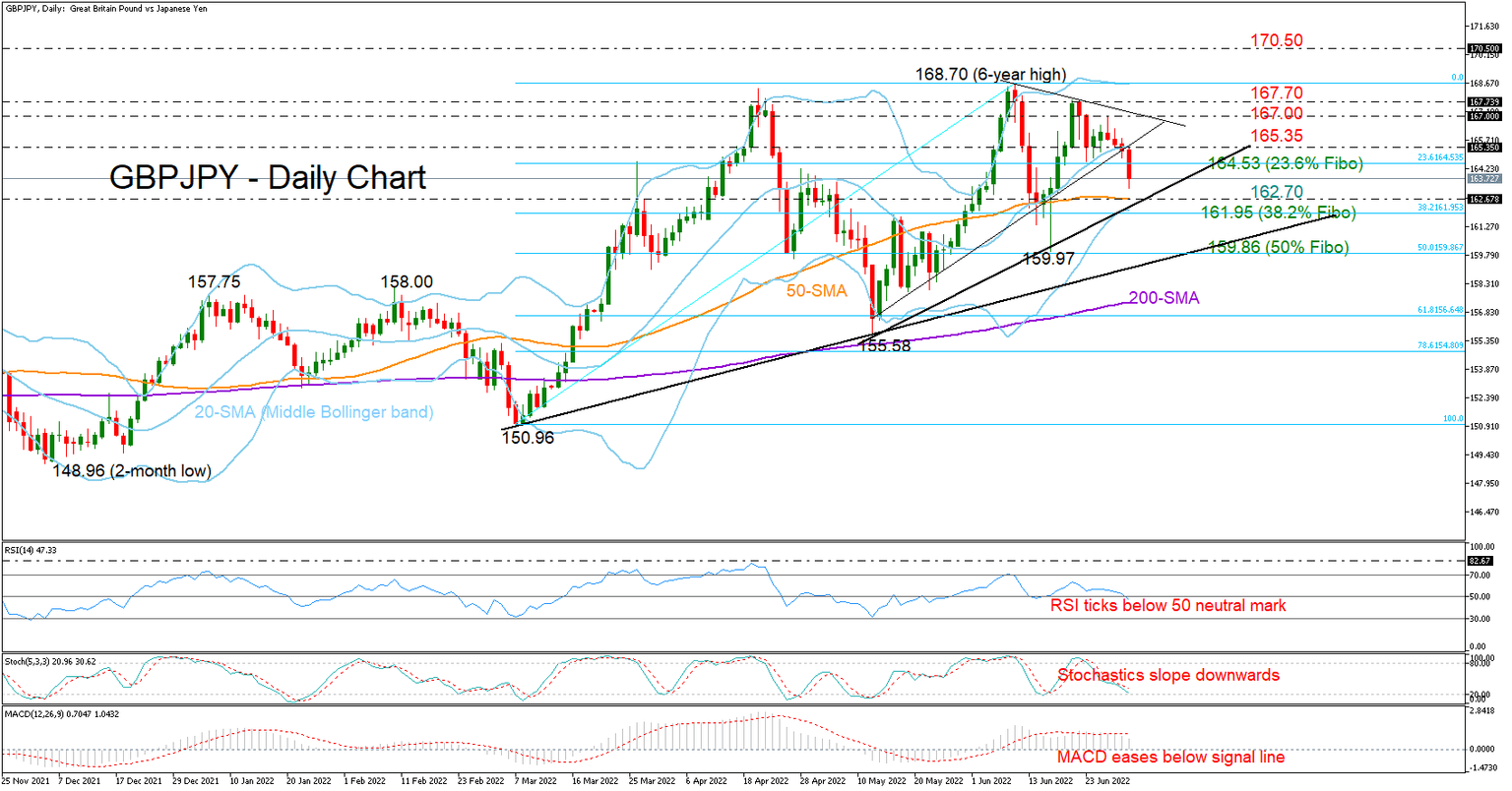Select the purple 200-SMA label
Image resolution: width=1512 pixels, height=791 pixels.
pyautogui.click(x=1165, y=297)
